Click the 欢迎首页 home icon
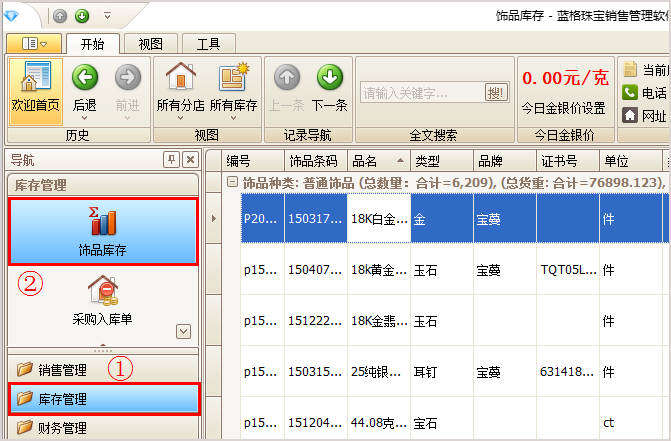Image resolution: width=671 pixels, height=441 pixels. (35, 78)
